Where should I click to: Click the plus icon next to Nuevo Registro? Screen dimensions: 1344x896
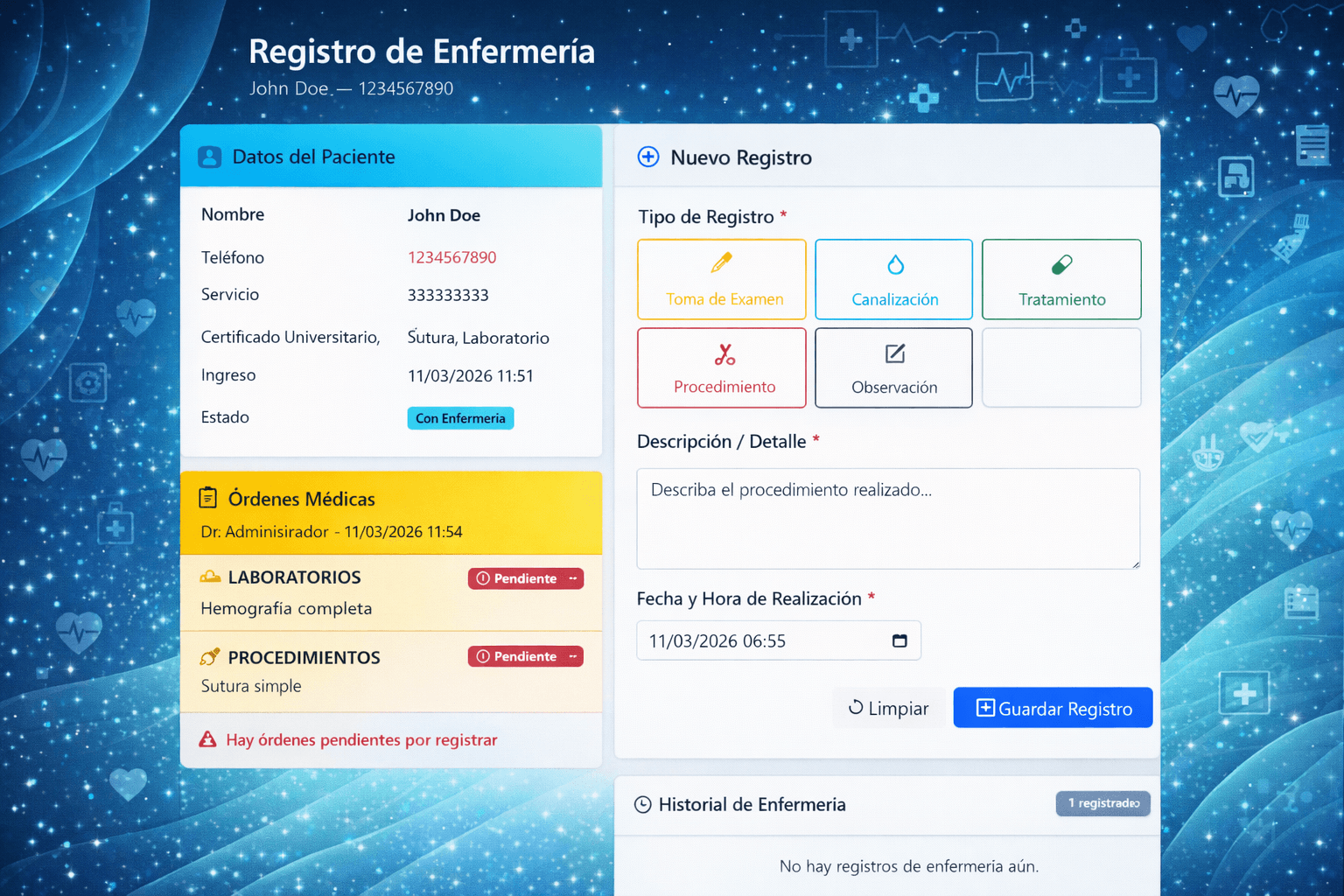tap(648, 157)
